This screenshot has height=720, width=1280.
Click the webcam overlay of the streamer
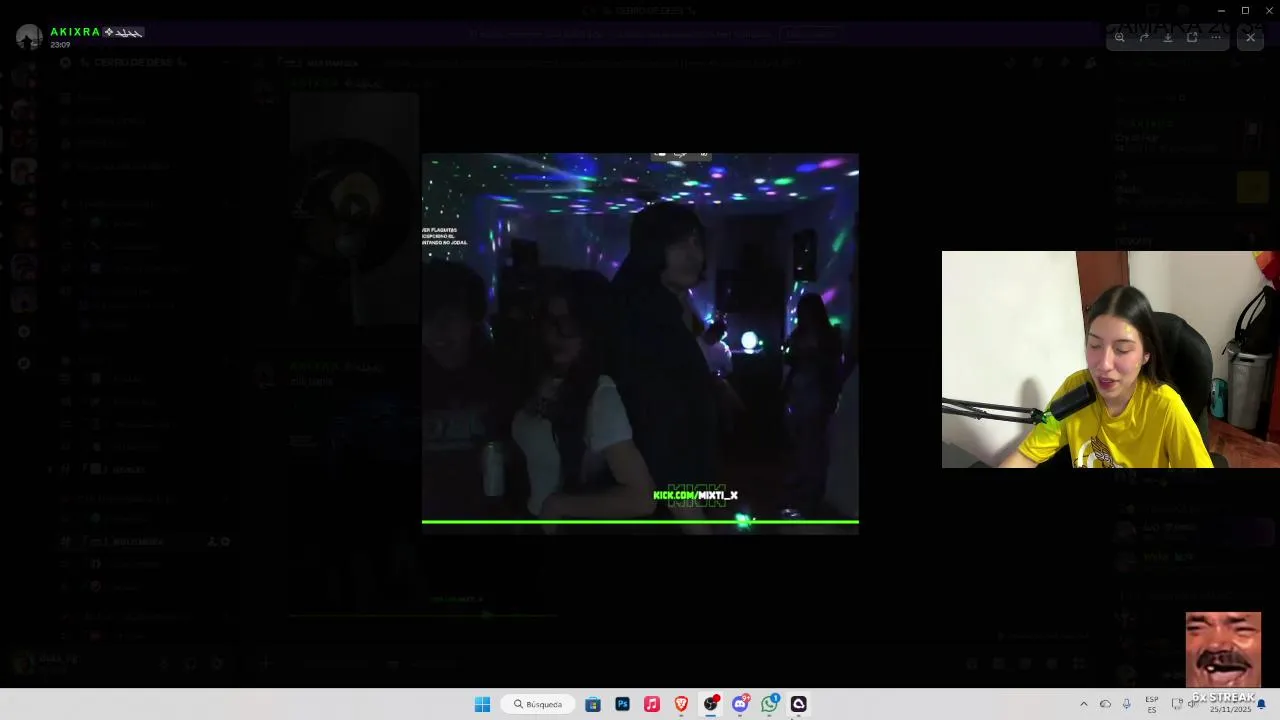1110,359
